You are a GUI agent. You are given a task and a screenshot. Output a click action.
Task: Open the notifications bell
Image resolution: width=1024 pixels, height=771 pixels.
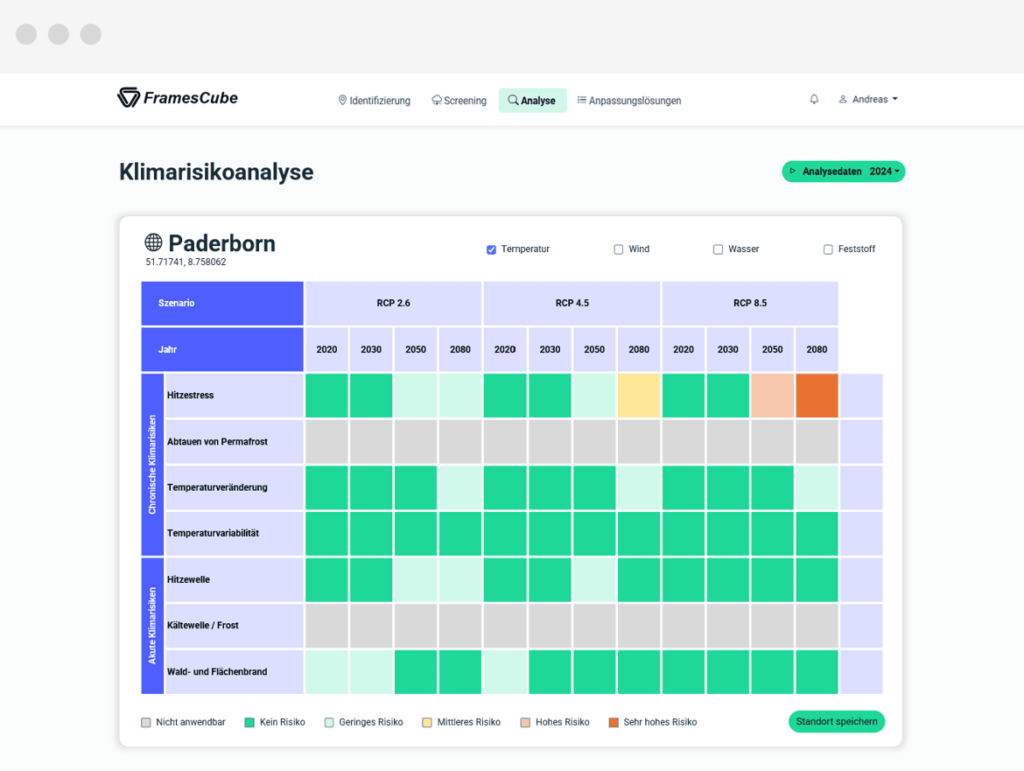point(814,99)
